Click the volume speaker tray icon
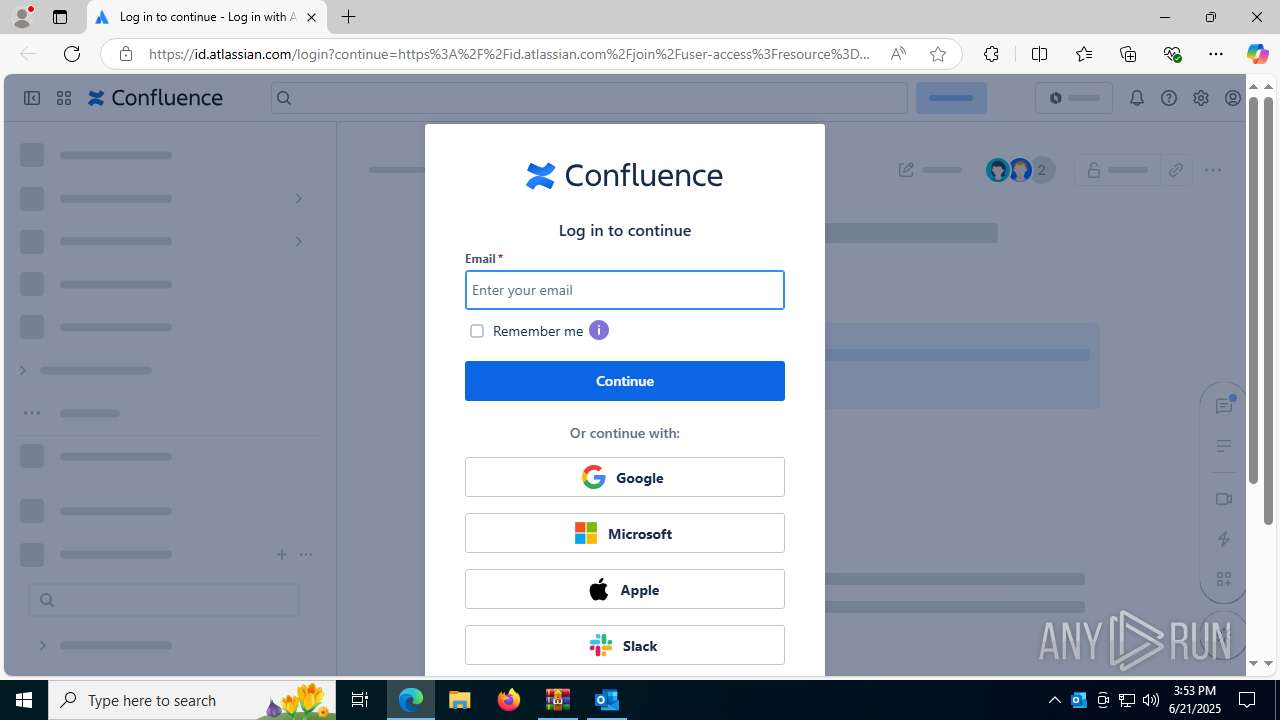Viewport: 1280px width, 720px height. (1150, 700)
